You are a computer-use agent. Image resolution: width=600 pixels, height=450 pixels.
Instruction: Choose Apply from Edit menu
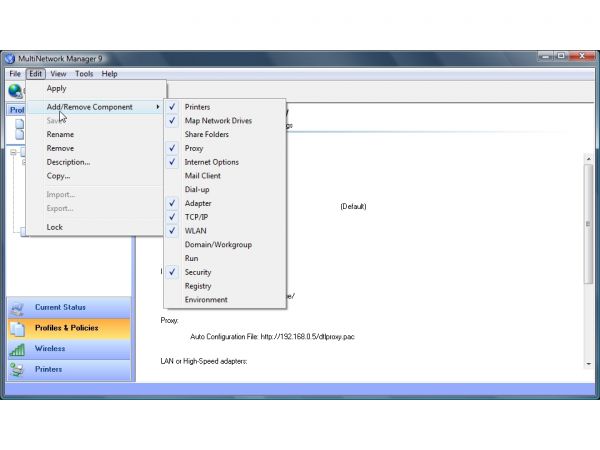coord(96,88)
